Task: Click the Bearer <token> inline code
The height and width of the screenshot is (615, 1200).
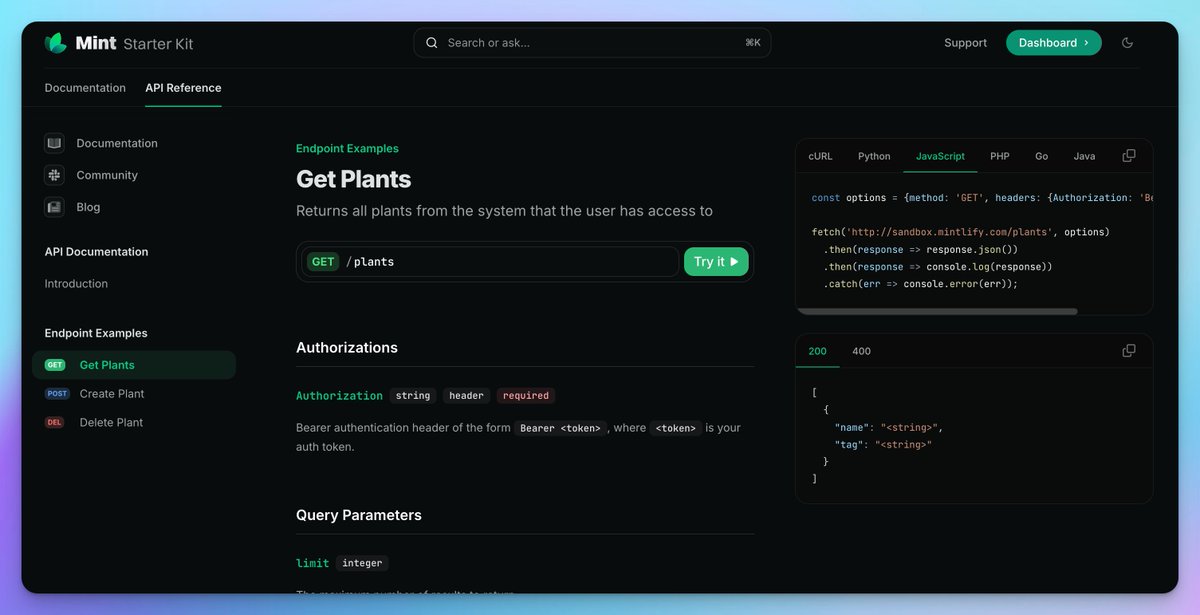Action: click(561, 428)
